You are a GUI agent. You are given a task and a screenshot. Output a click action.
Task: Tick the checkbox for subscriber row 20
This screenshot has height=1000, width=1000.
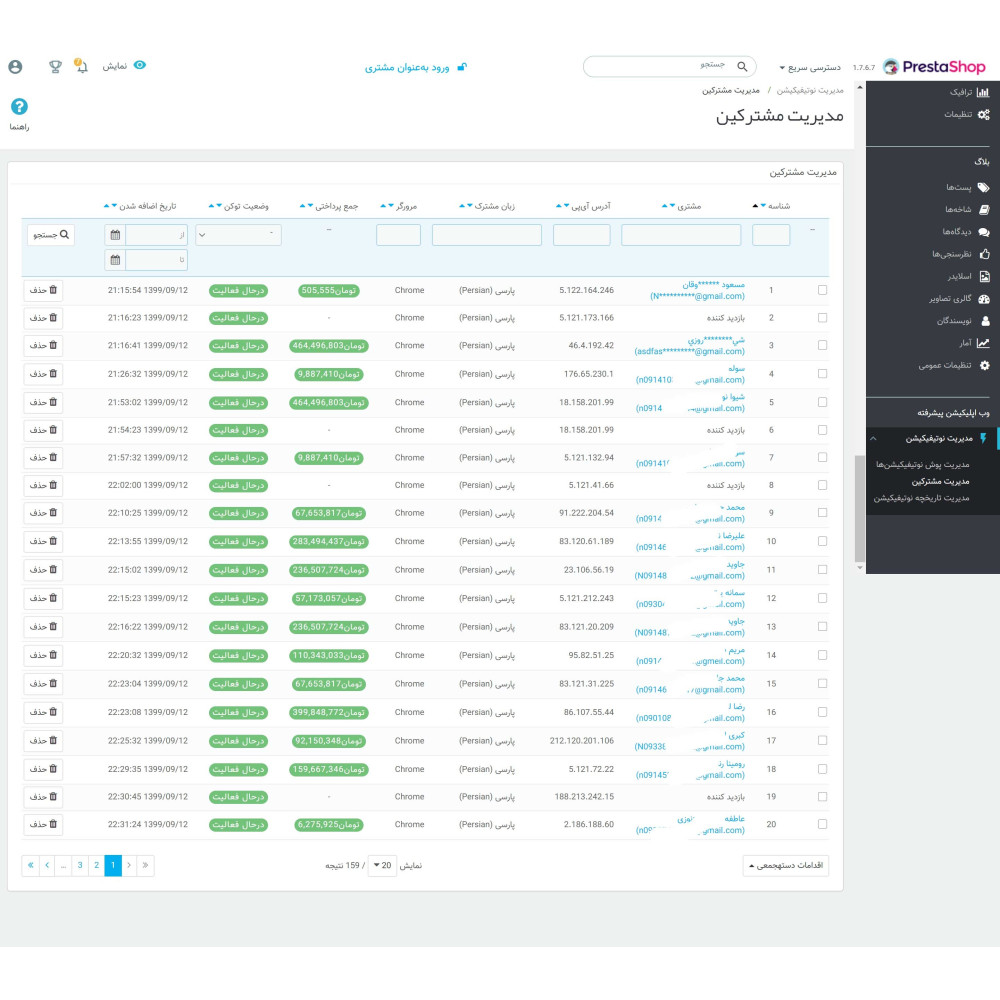(823, 824)
